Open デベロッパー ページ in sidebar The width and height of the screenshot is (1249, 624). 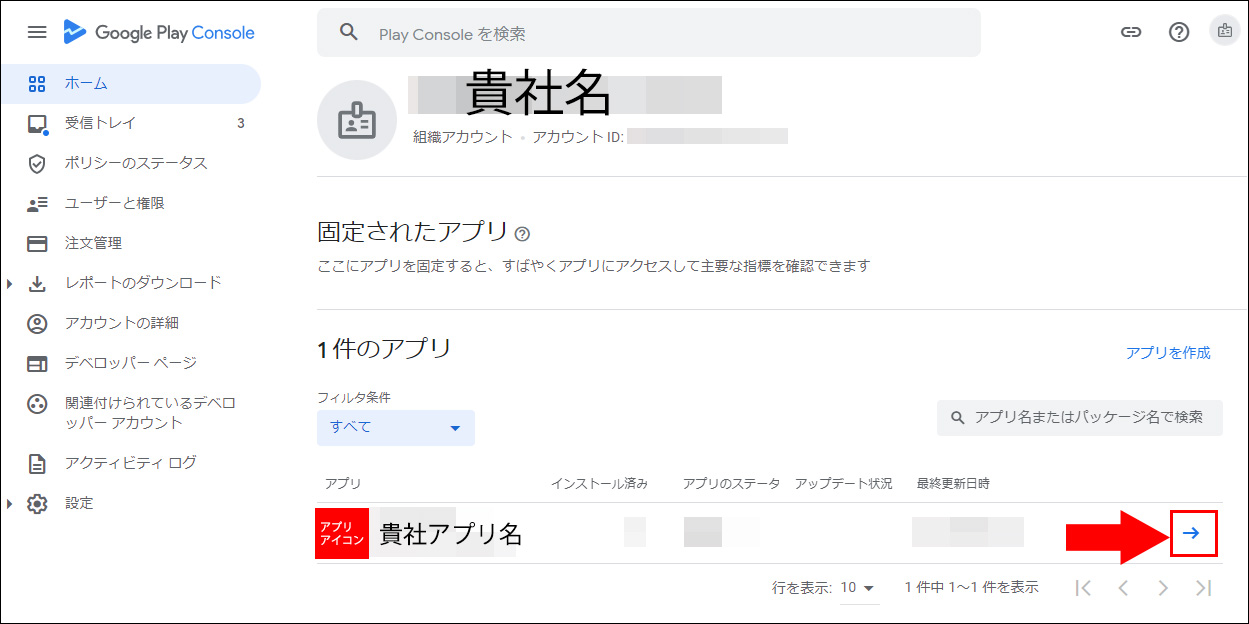click(130, 363)
